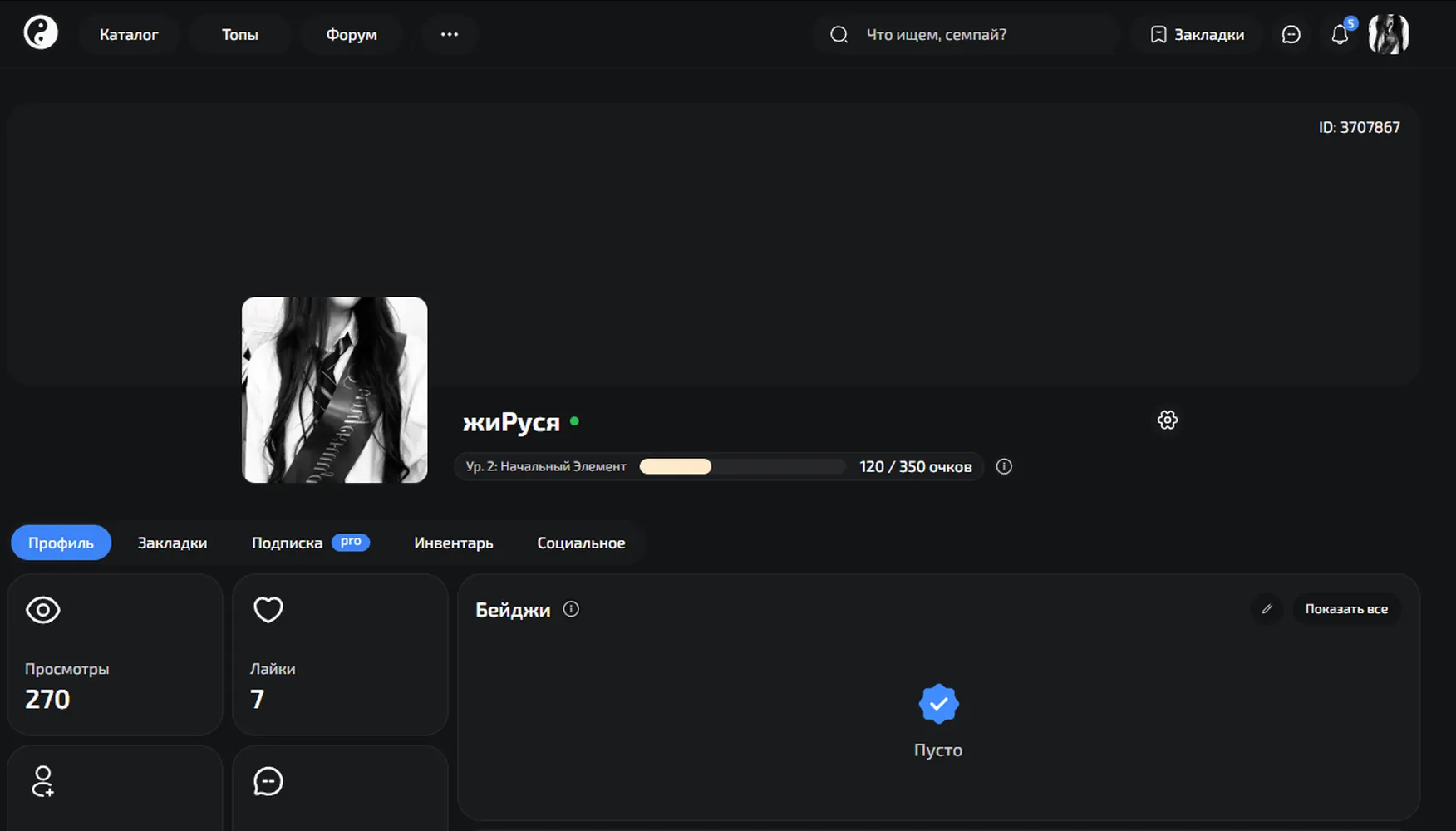
Task: Open the user avatar menu in header
Action: click(1389, 34)
